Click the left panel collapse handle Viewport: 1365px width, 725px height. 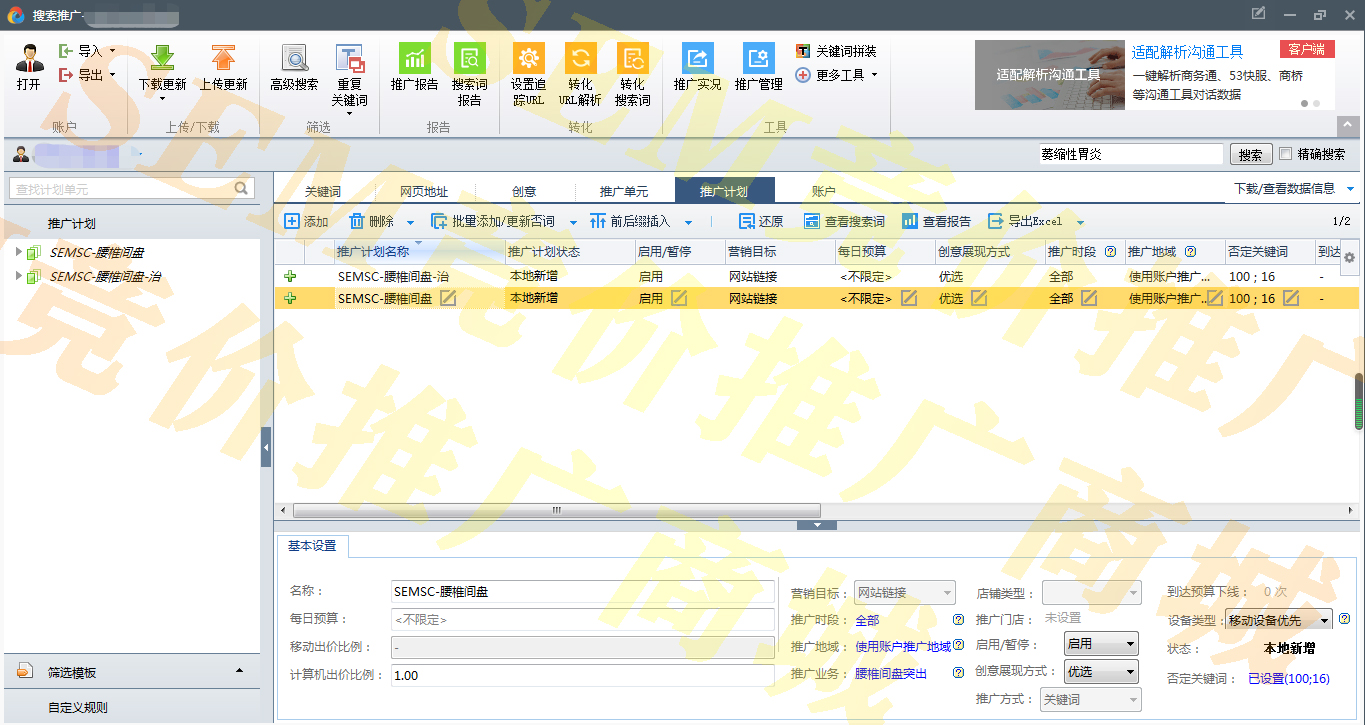tap(266, 447)
